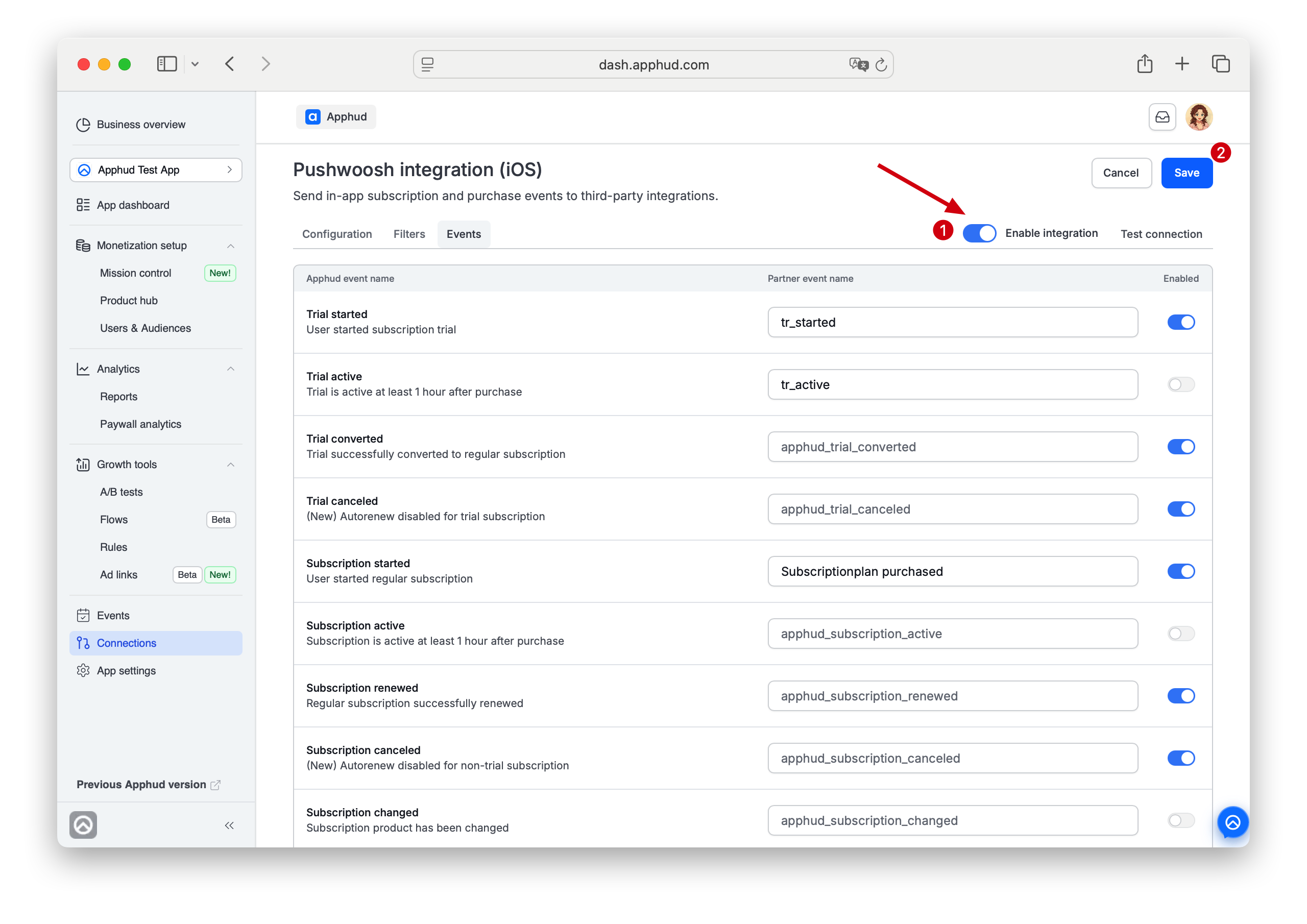Disable the Subscription canceled event toggle

(x=1180, y=758)
